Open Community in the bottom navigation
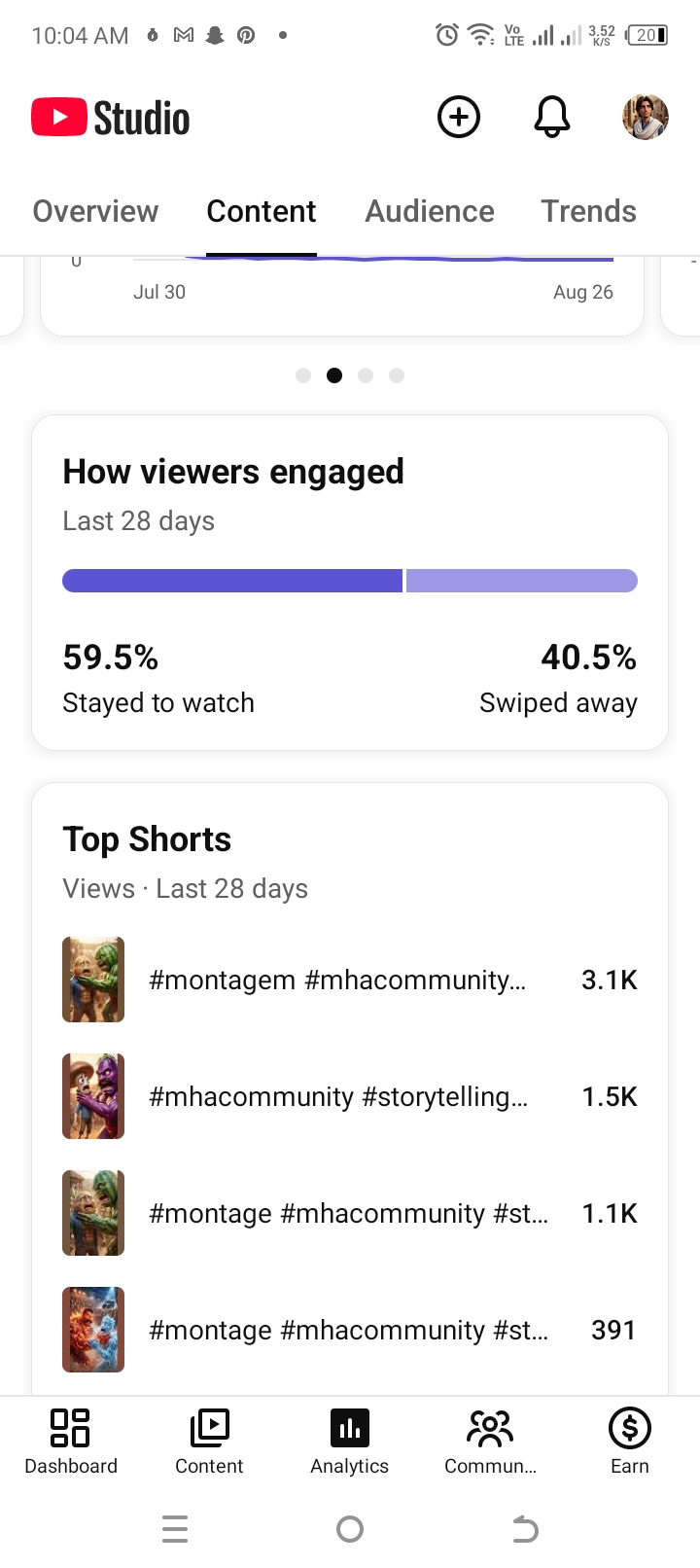Image resolution: width=700 pixels, height=1568 pixels. [490, 1443]
